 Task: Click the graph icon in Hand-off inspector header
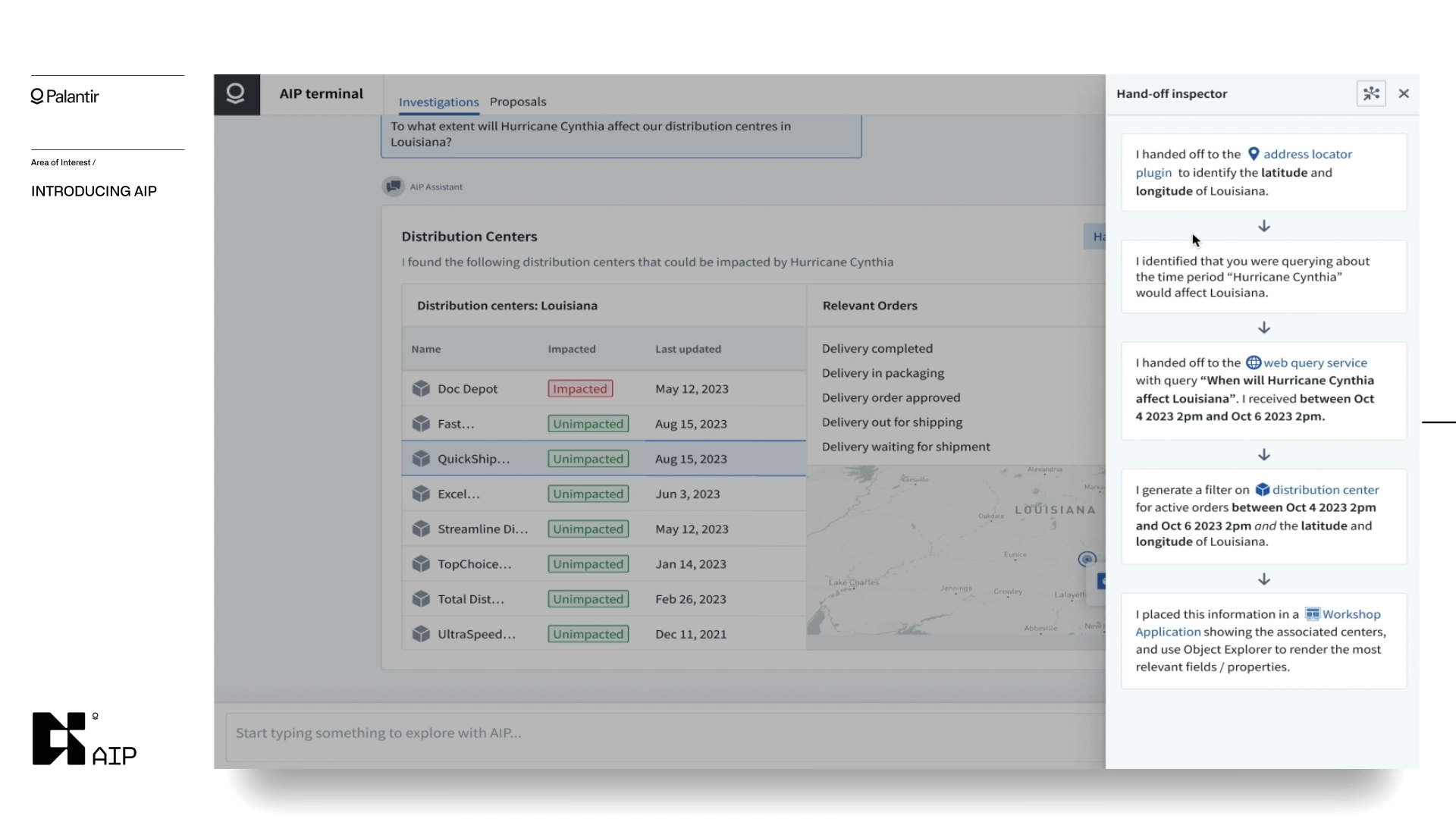1370,94
